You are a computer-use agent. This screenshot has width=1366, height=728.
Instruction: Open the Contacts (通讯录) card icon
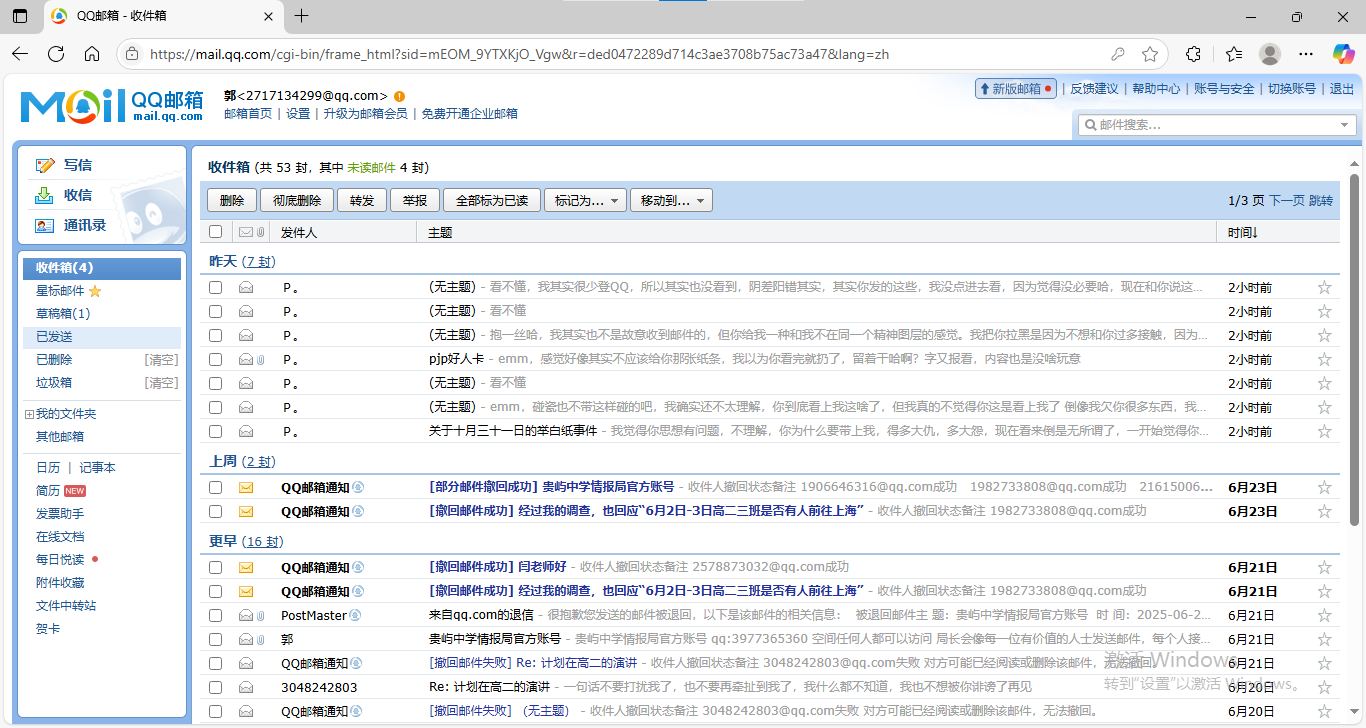pos(44,225)
